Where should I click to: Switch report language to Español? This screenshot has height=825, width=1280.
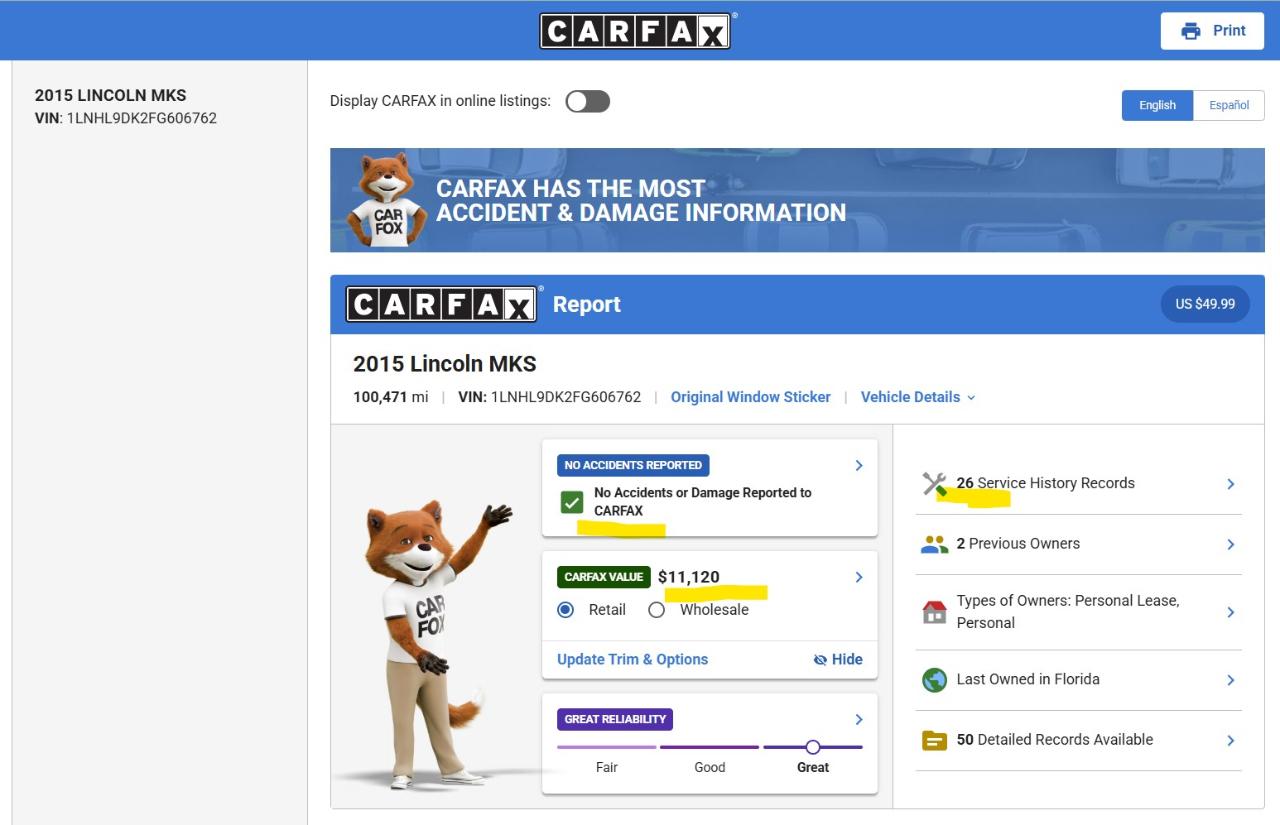pyautogui.click(x=1229, y=105)
